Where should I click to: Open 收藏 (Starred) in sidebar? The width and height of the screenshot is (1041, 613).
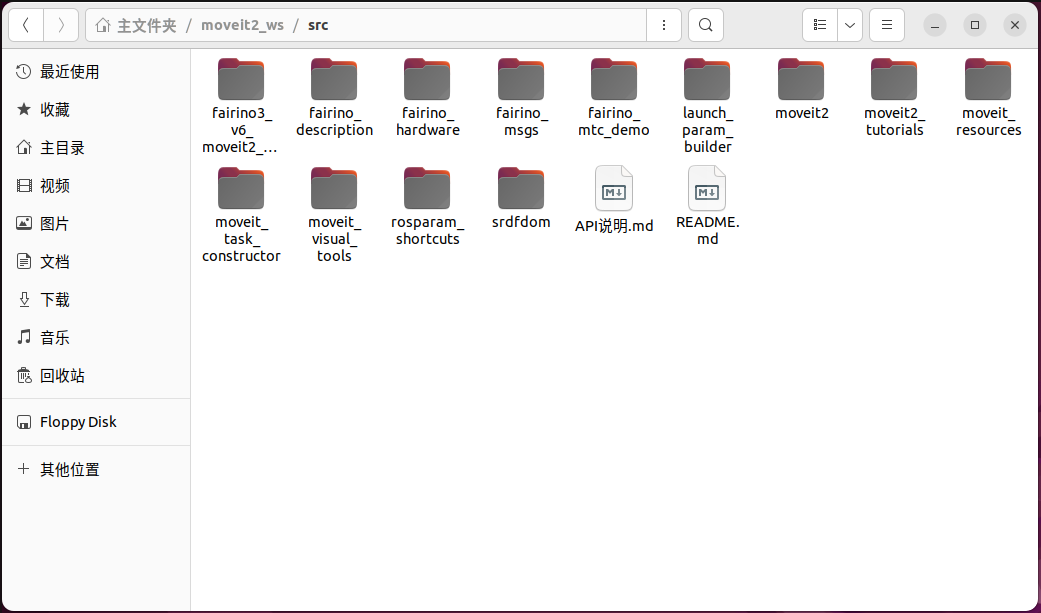pos(96,110)
